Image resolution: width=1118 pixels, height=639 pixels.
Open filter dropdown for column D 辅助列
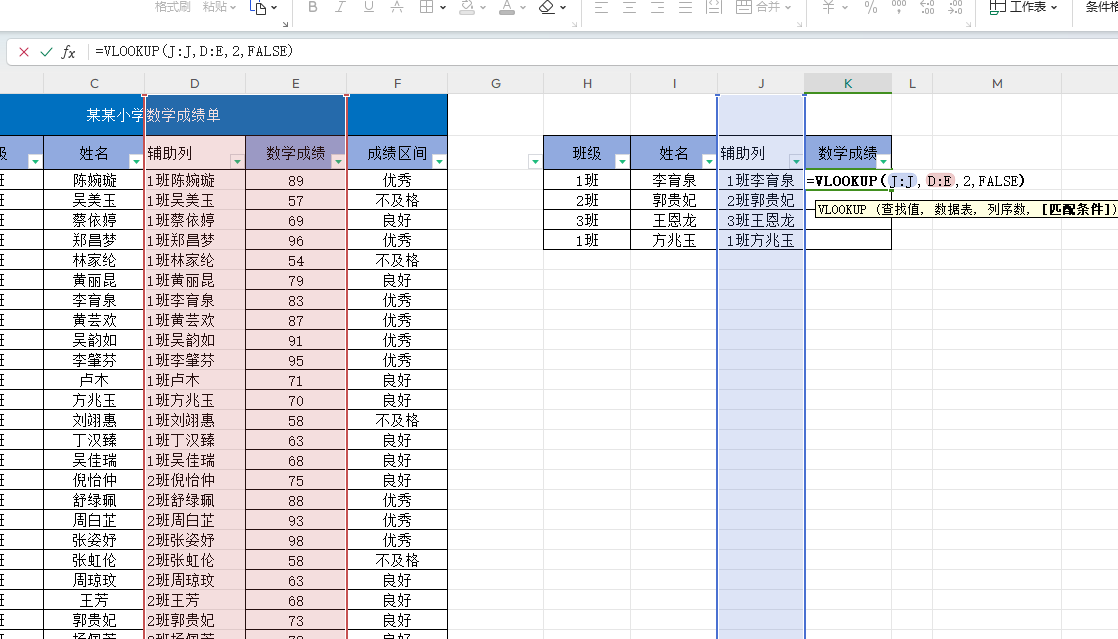237,162
